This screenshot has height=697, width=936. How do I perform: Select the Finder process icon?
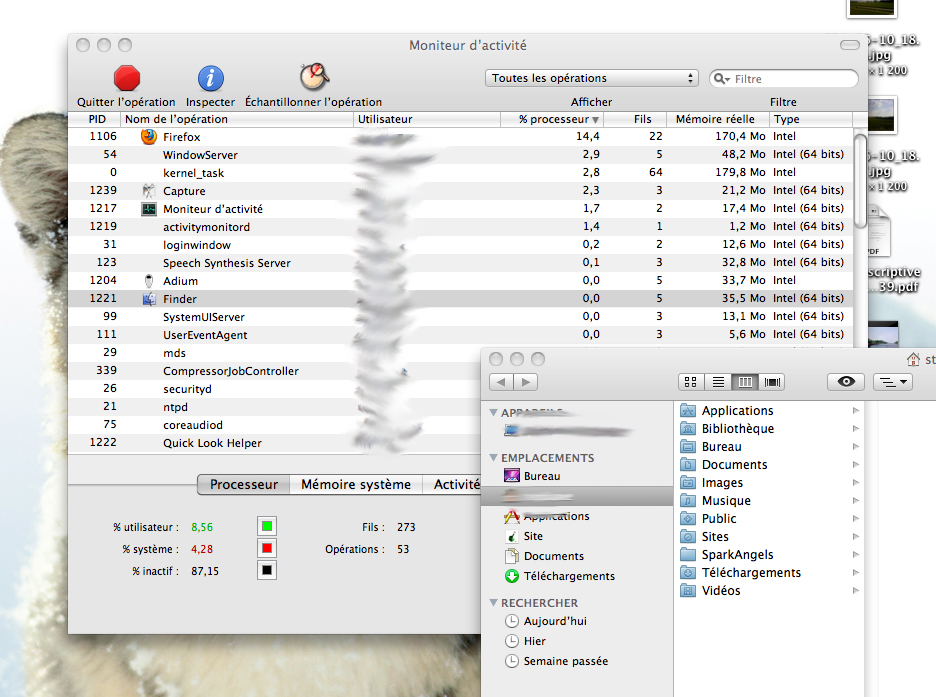click(149, 299)
